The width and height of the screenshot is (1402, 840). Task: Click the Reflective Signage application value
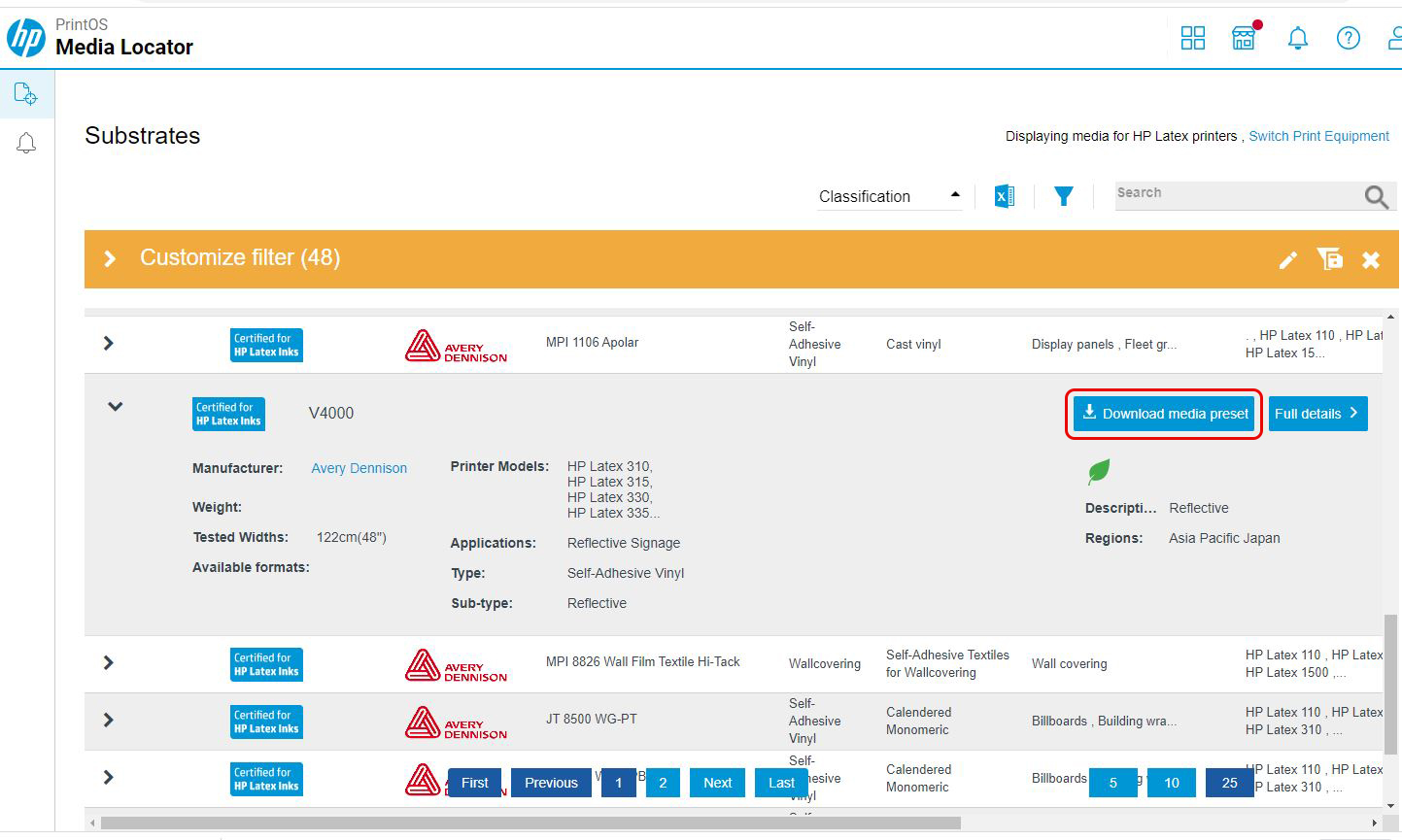point(624,543)
